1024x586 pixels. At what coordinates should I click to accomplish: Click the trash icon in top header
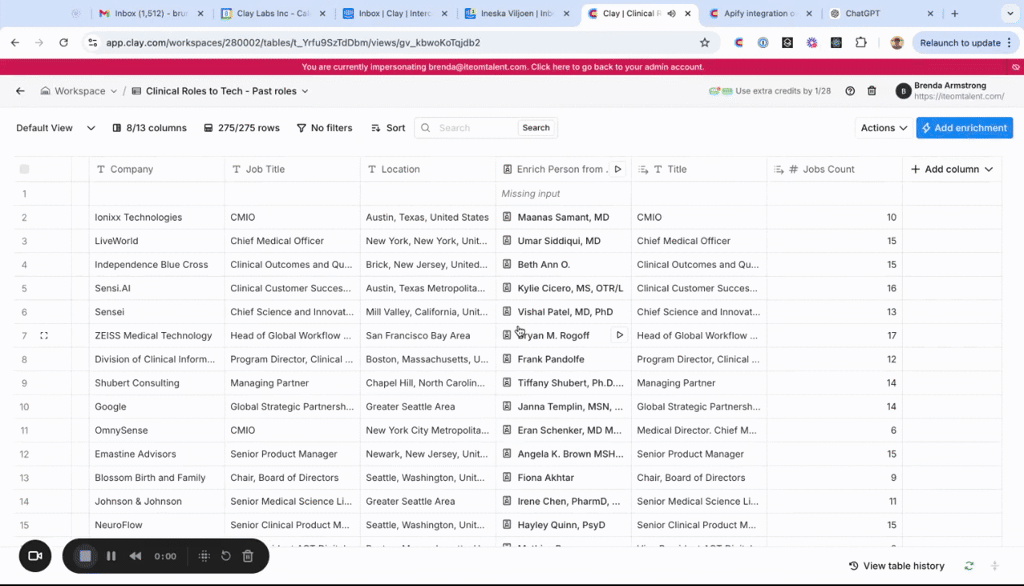click(x=872, y=91)
